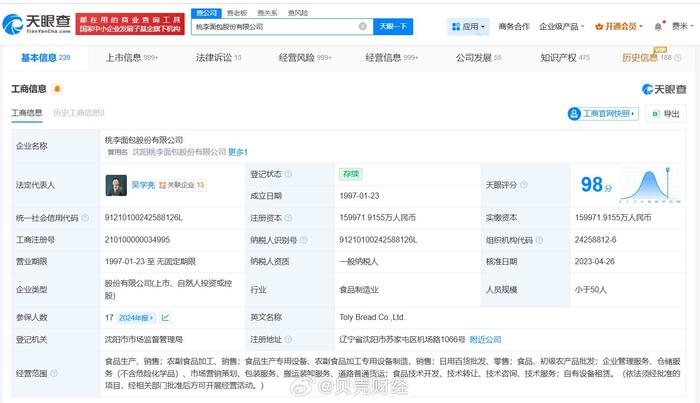Select the 历史工商信息 sub-tab

79,113
